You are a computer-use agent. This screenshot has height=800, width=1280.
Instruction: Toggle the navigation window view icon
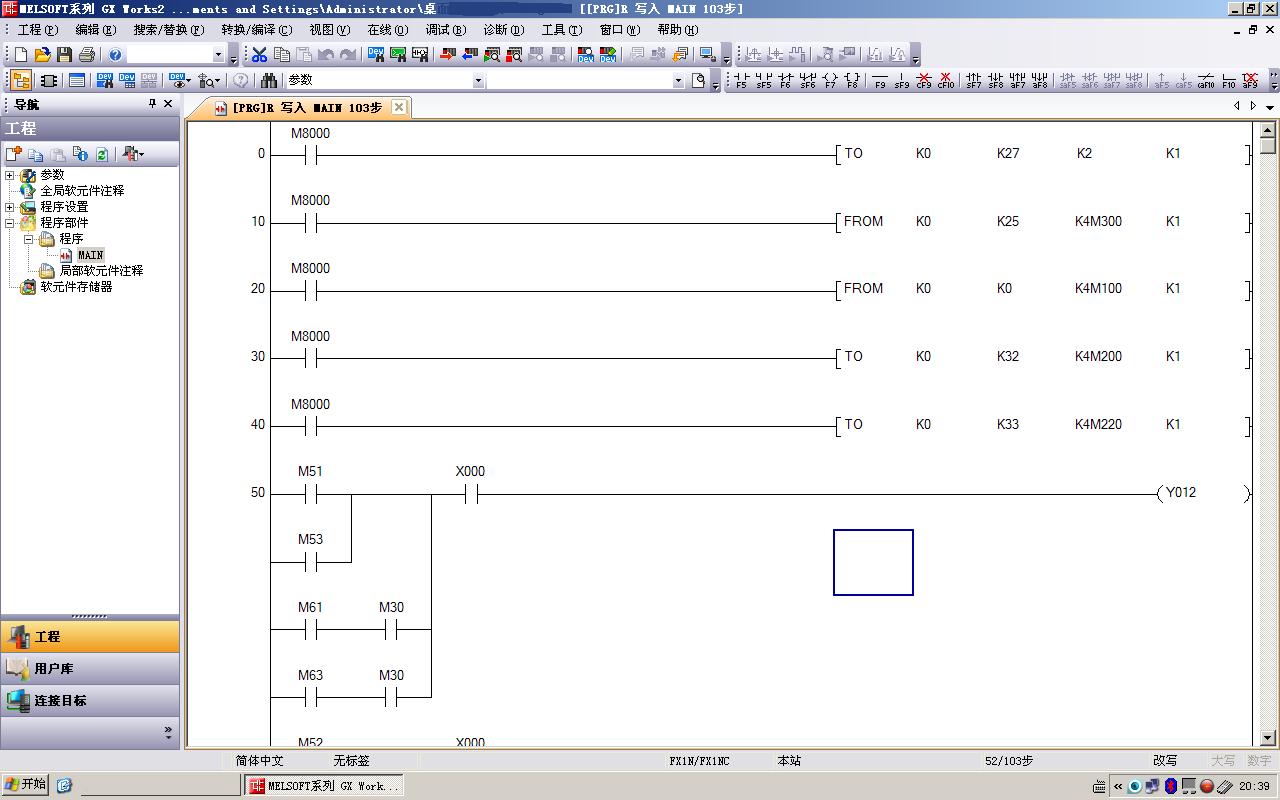[x=20, y=80]
